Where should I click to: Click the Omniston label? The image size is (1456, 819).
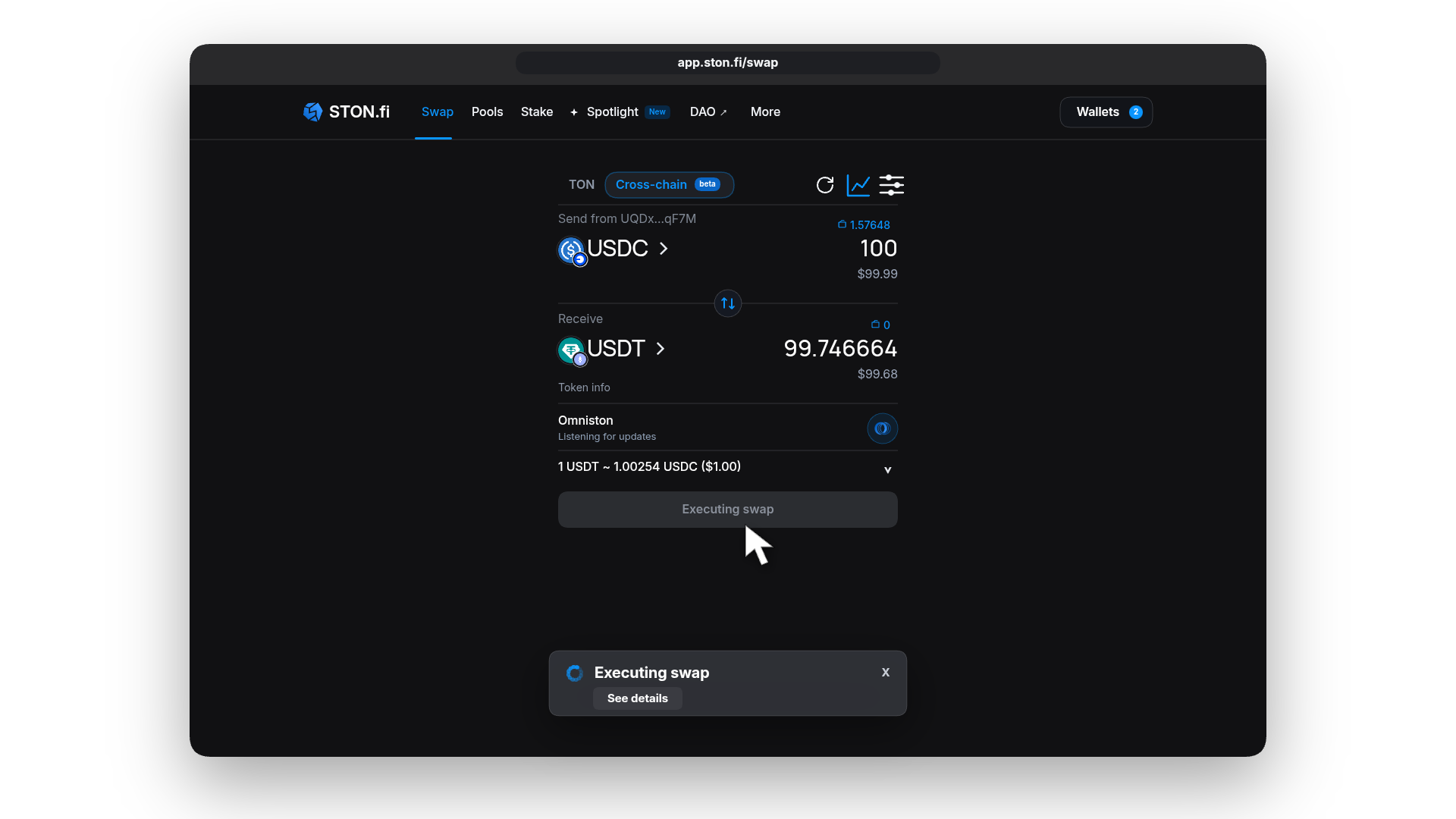click(585, 420)
